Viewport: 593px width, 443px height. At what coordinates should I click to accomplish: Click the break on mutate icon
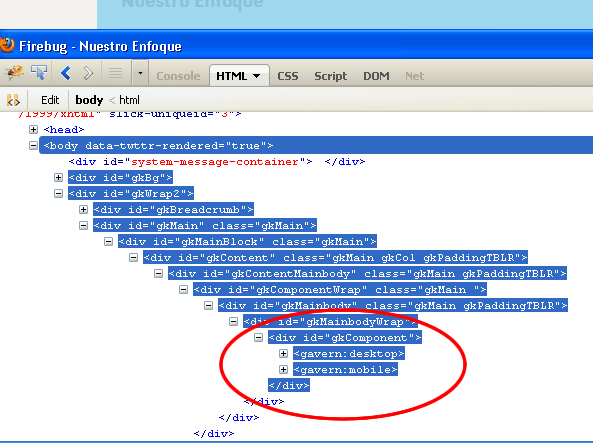click(x=13, y=100)
